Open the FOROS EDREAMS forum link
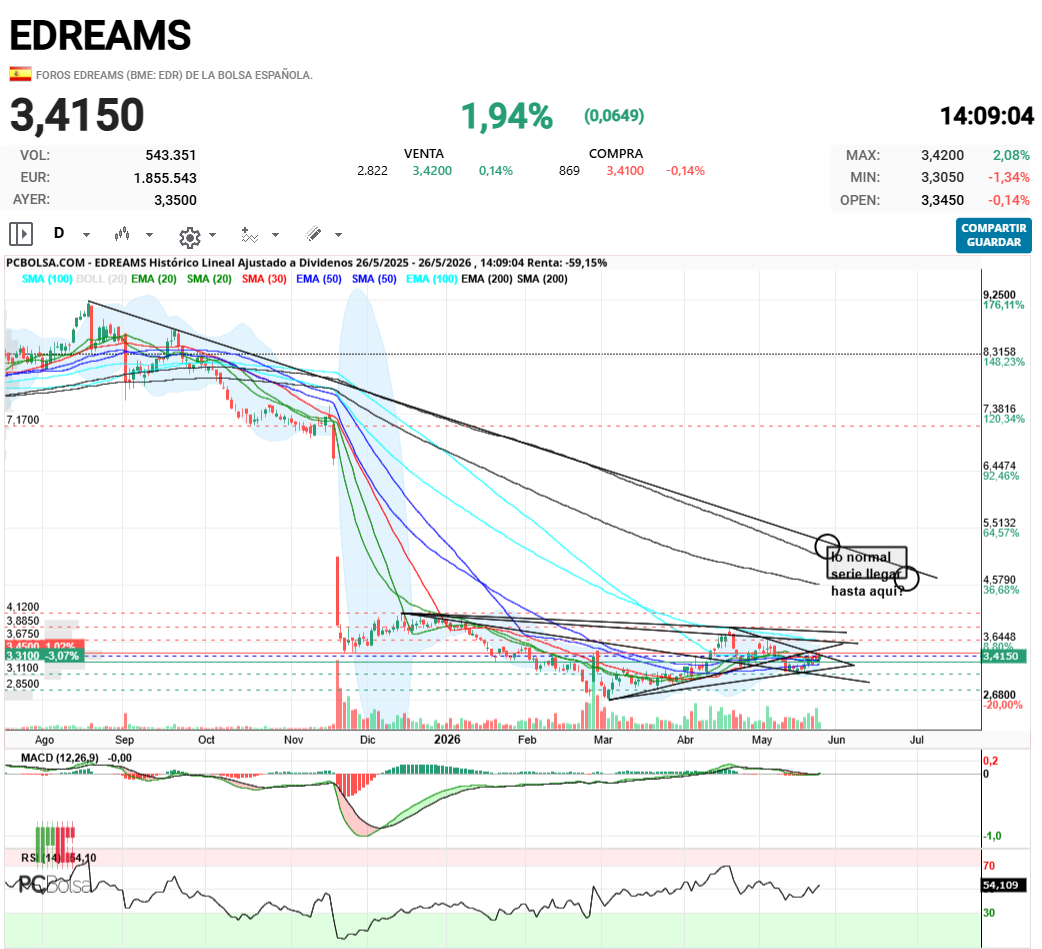 (174, 75)
